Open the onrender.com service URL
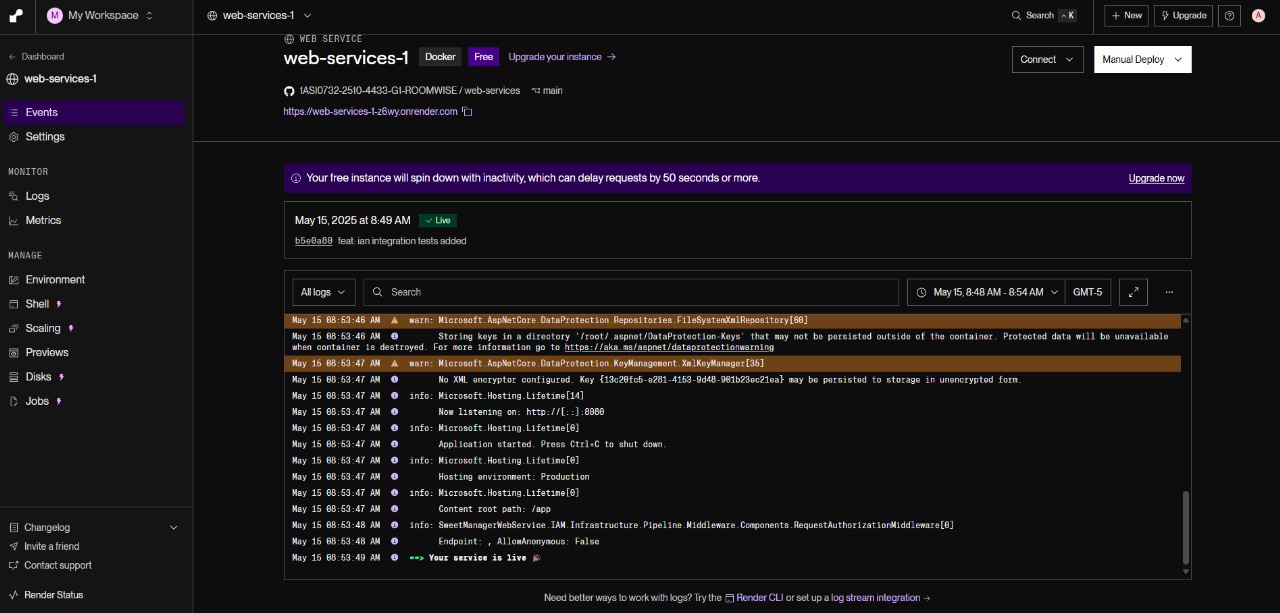The height and width of the screenshot is (613, 1280). click(370, 111)
